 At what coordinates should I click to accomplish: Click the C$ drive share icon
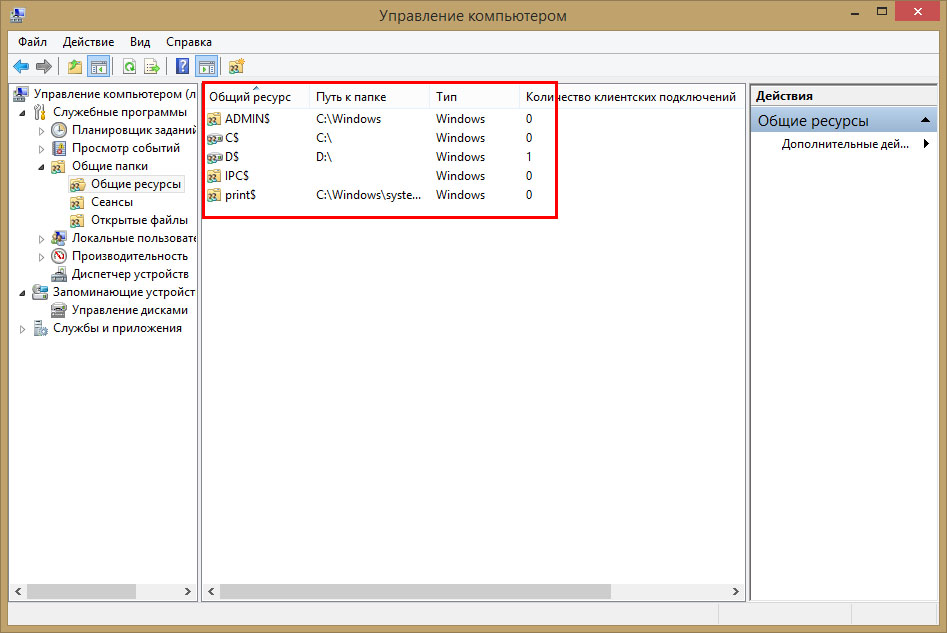pyautogui.click(x=214, y=138)
